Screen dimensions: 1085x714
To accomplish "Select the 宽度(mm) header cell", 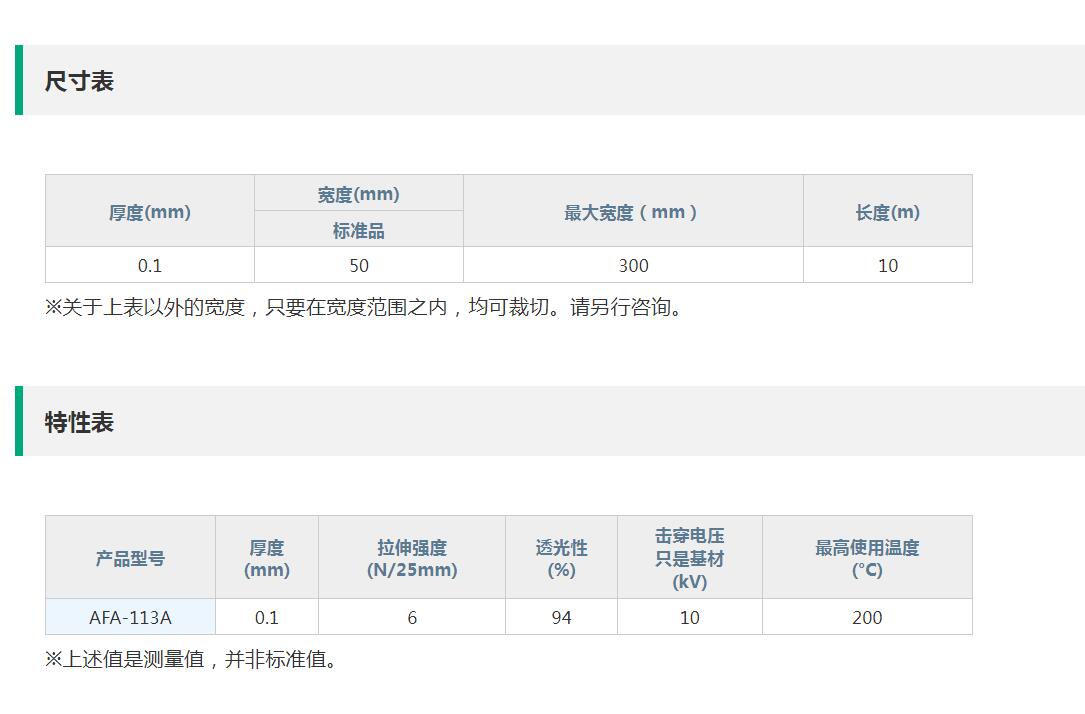I will [x=358, y=193].
